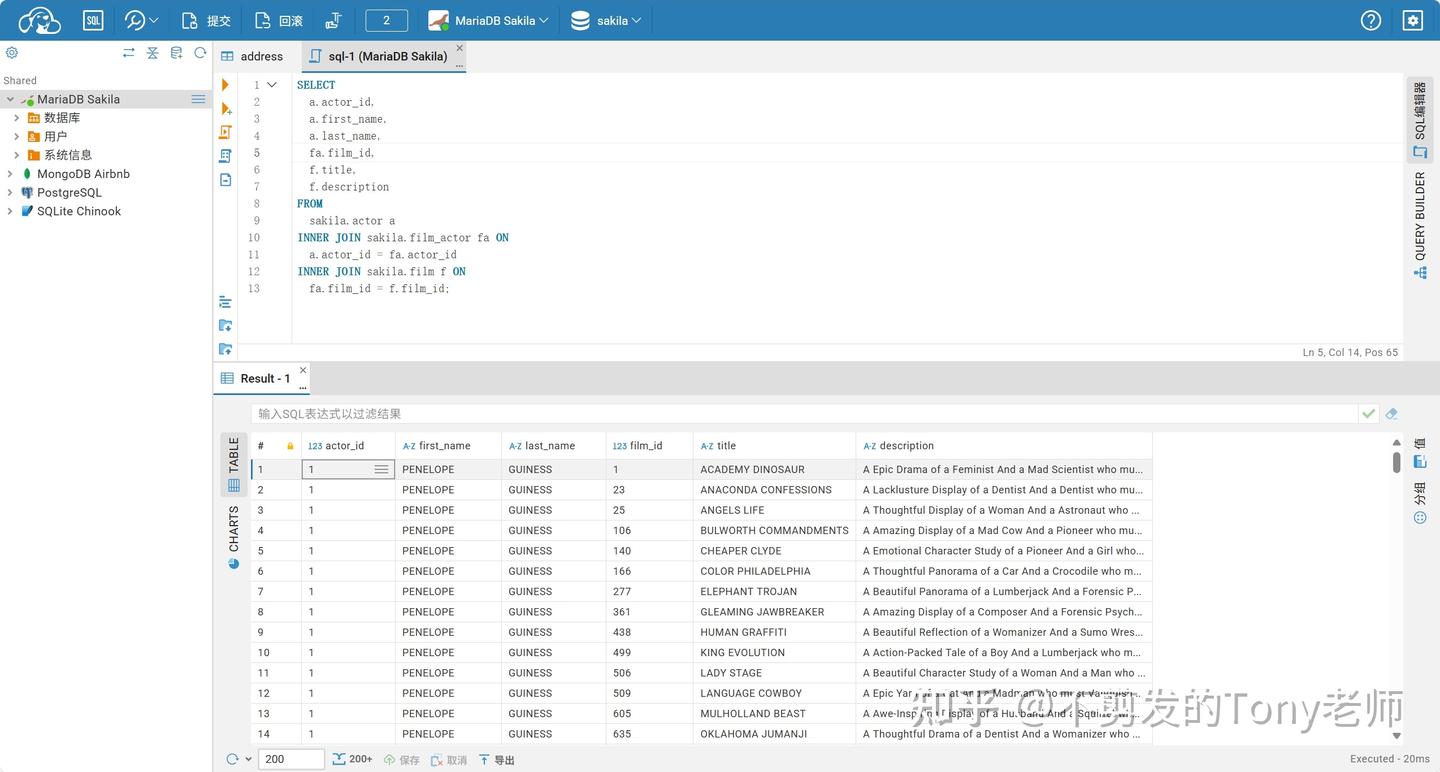
Task: Switch to the sql-1 (MariaDB Sakila) tab
Action: (x=384, y=56)
